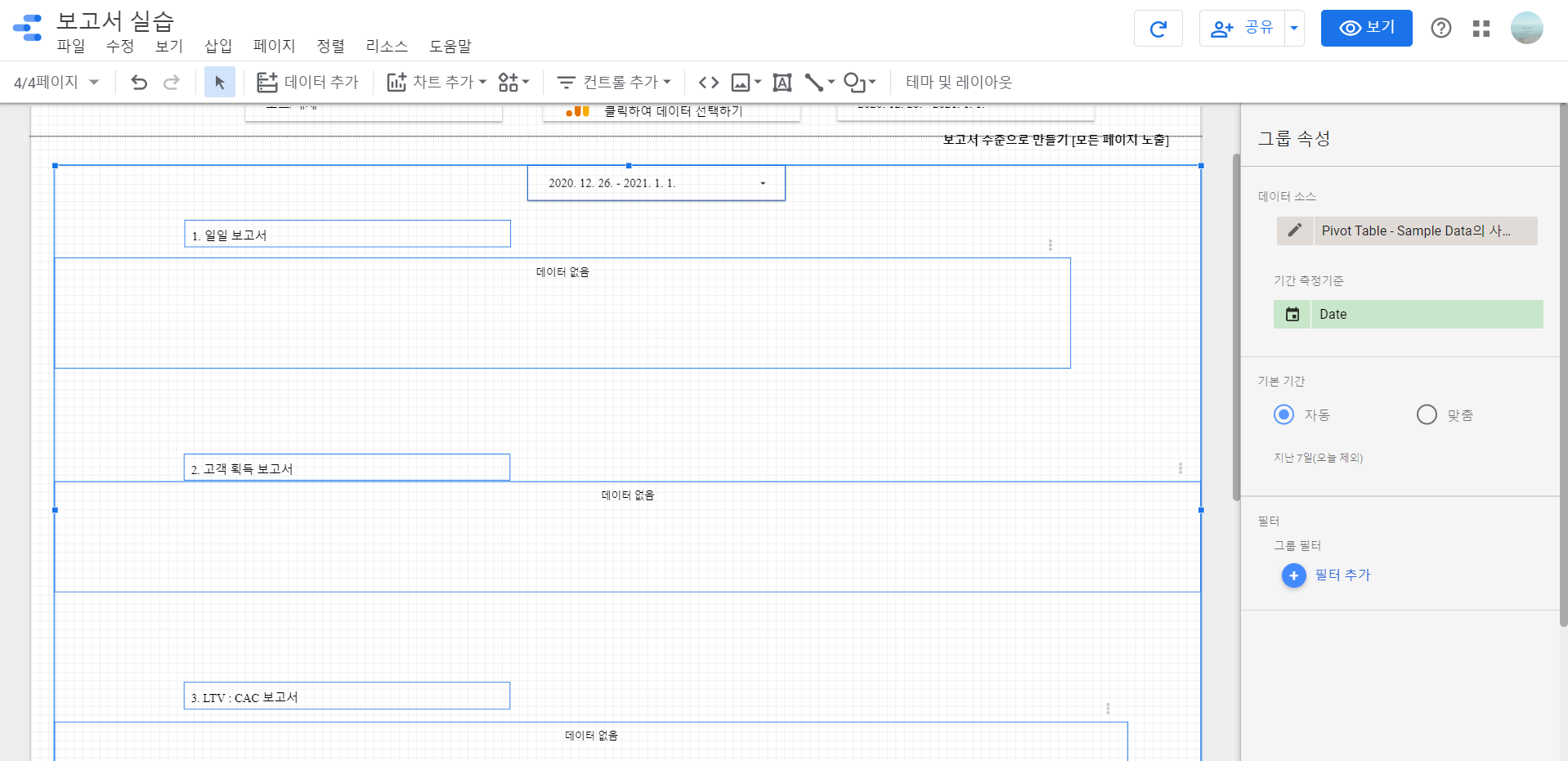Select the shape tool icon
The height and width of the screenshot is (761, 1568).
[854, 82]
